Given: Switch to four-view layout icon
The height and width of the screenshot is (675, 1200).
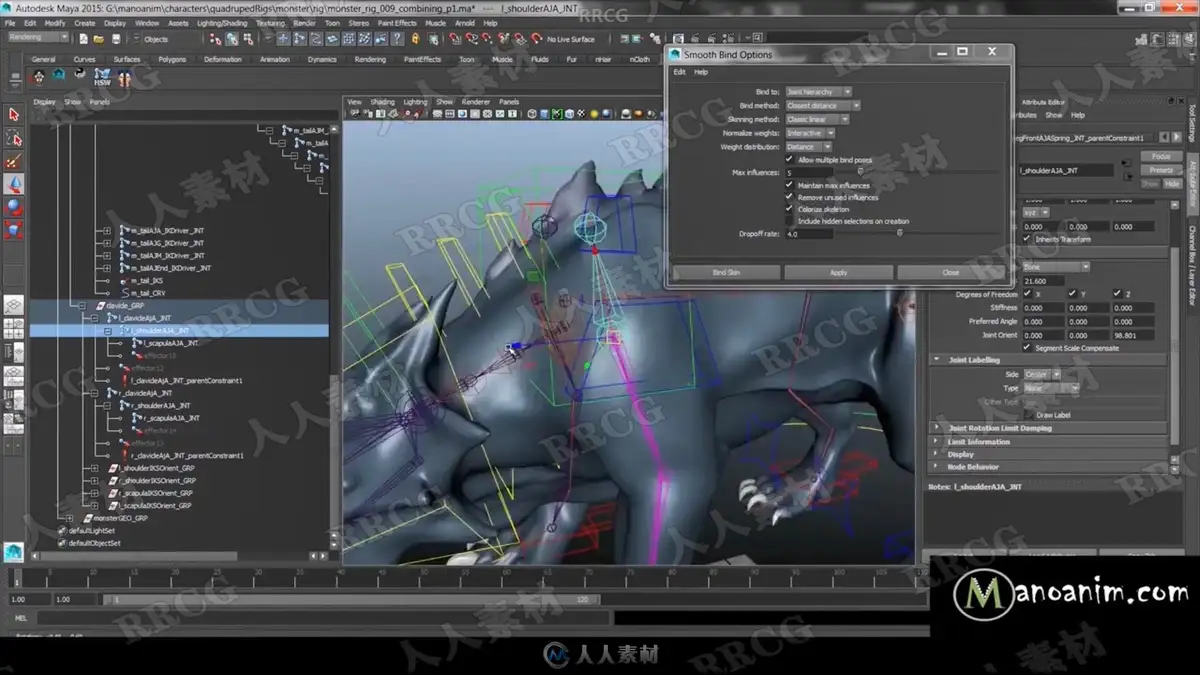Looking at the screenshot, I should (14, 328).
